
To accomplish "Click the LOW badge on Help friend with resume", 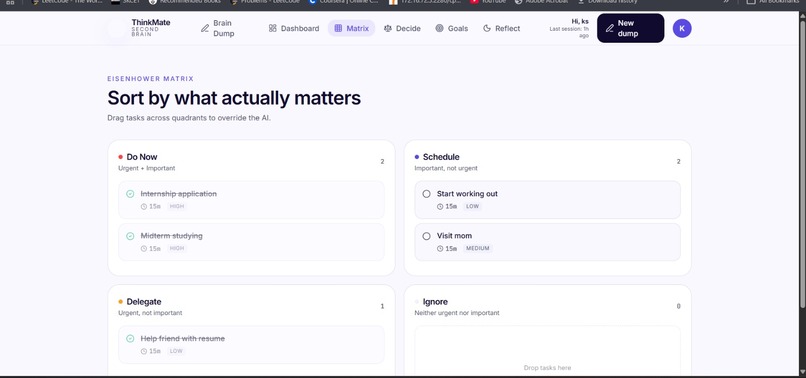I will pos(176,351).
